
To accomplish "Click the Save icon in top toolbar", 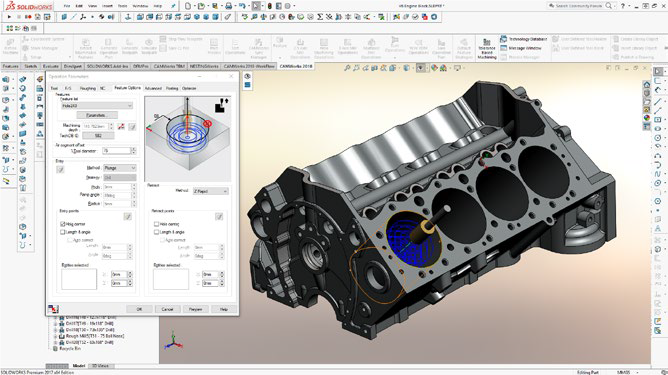I will tap(215, 6).
